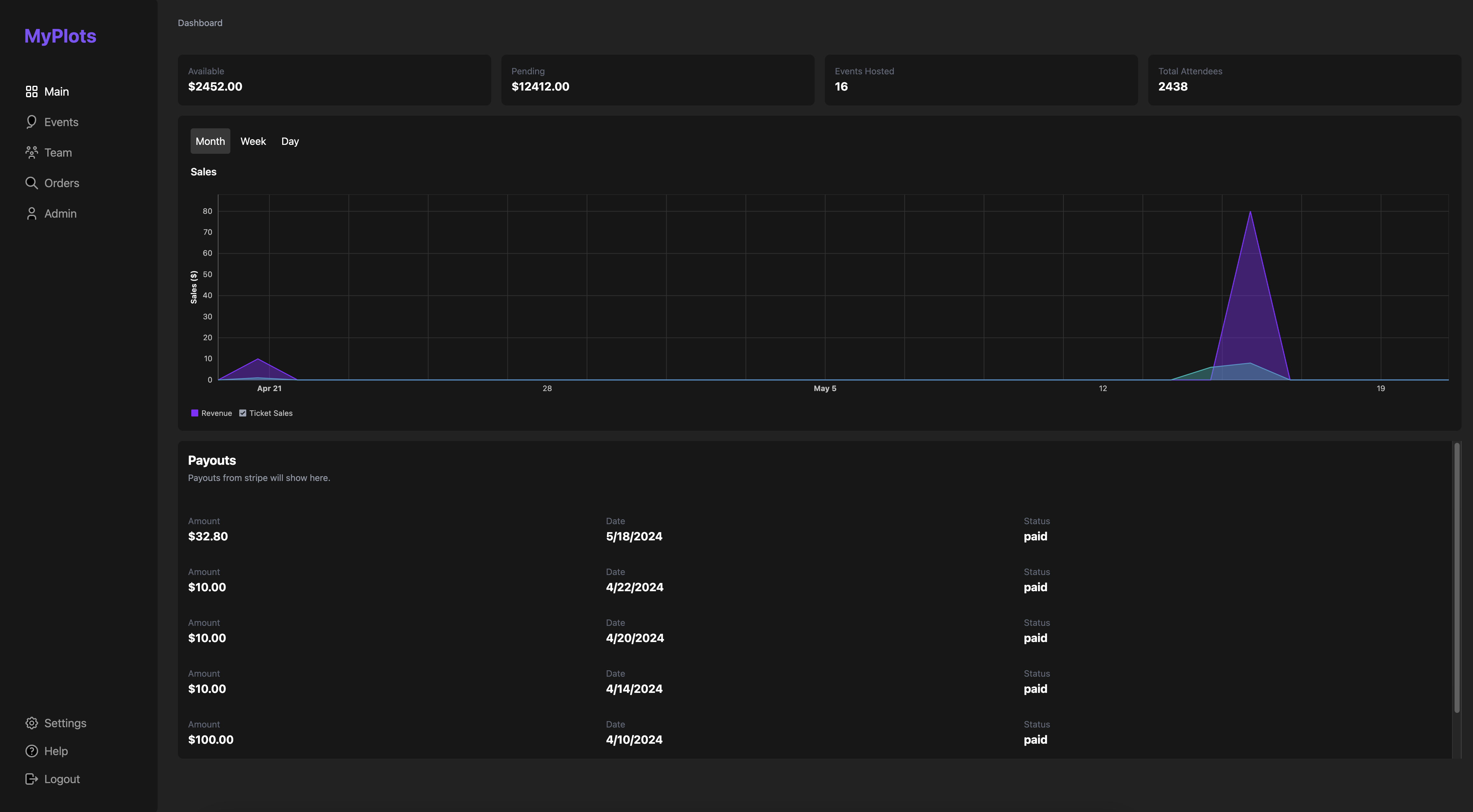
Task: Click the Payouts heading
Action: [x=212, y=460]
